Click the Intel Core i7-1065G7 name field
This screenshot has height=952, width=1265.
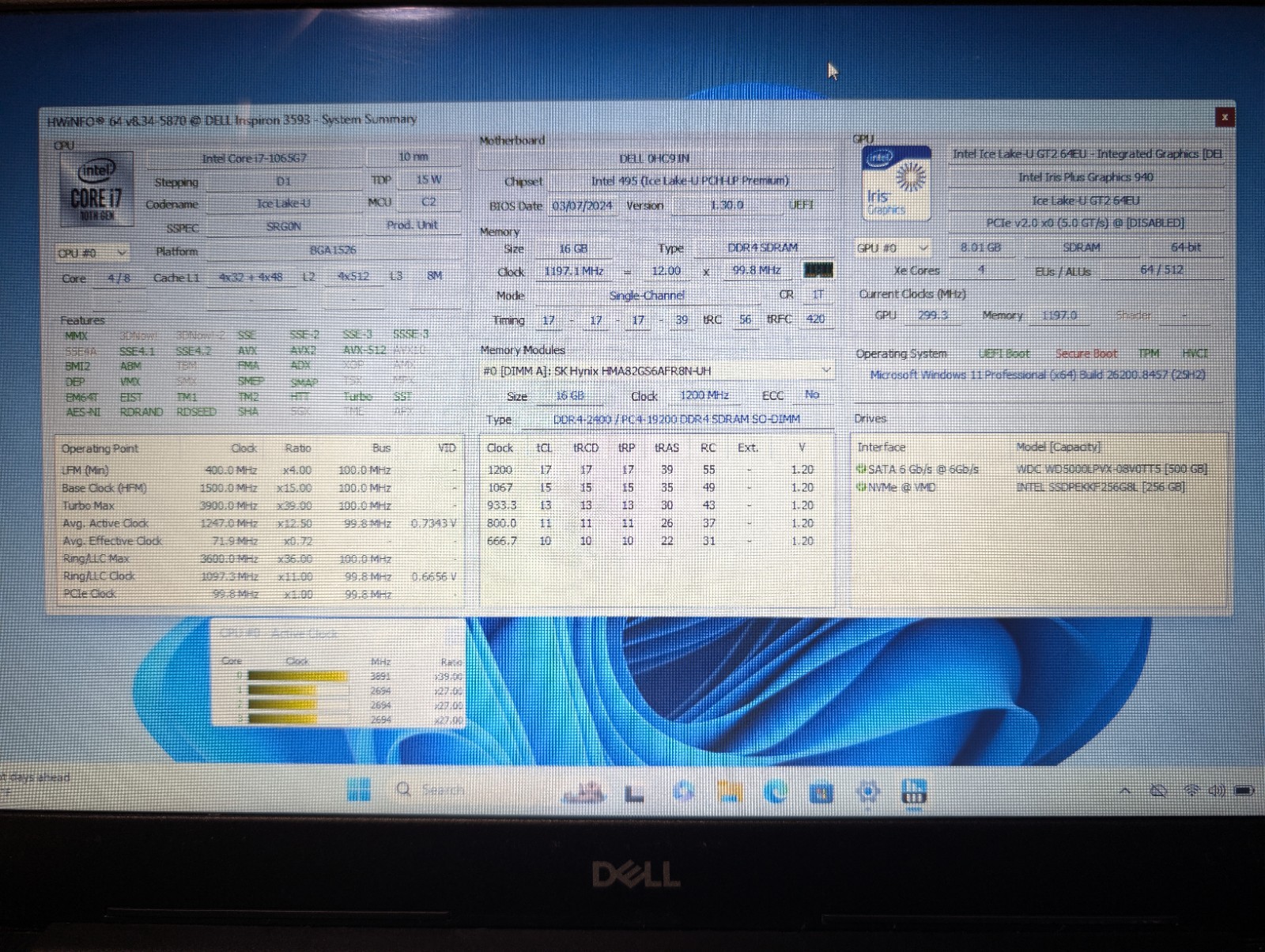click(x=254, y=158)
